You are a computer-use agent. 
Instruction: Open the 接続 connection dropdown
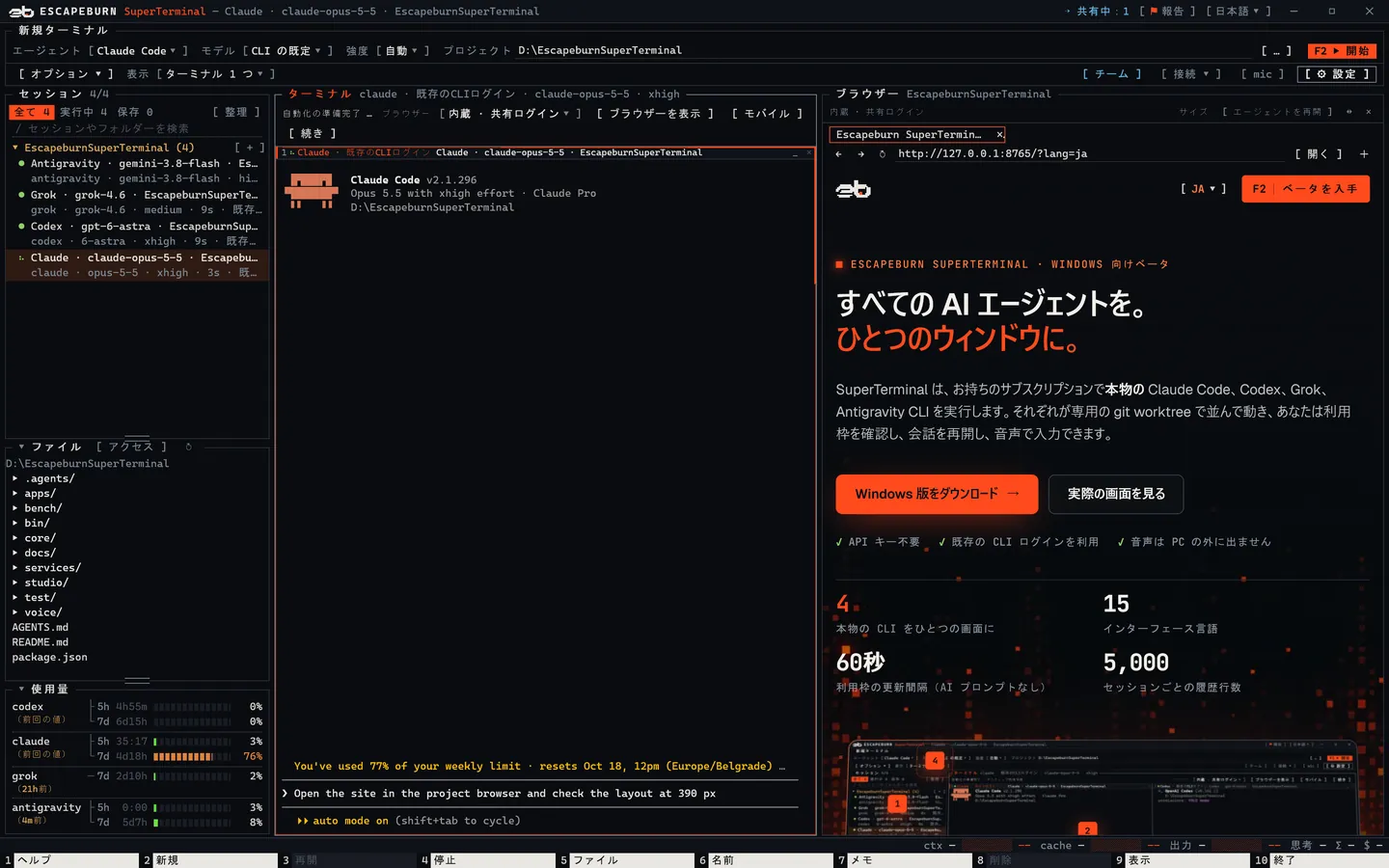[x=1191, y=74]
